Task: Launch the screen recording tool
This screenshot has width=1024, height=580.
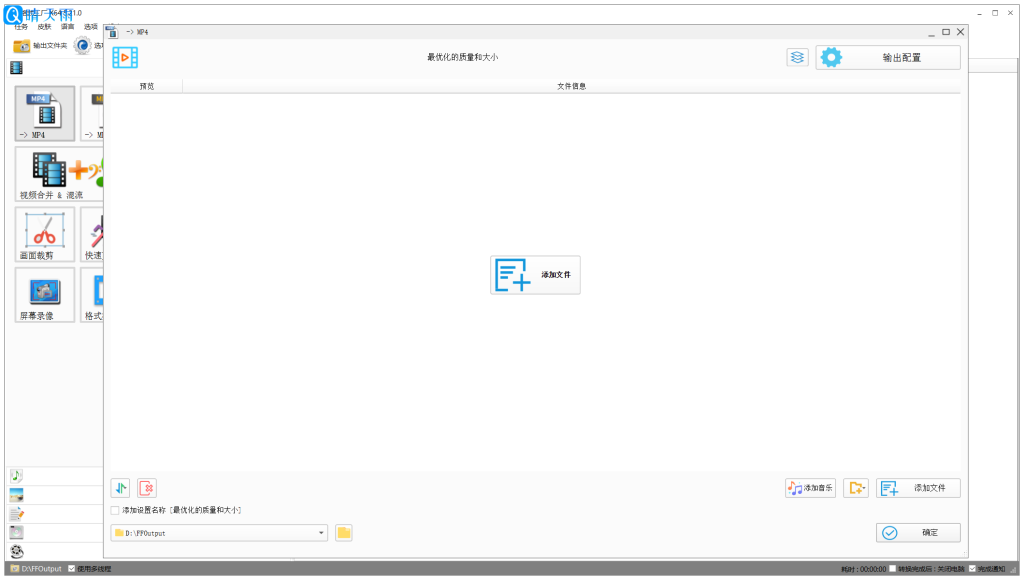Action: pyautogui.click(x=45, y=294)
